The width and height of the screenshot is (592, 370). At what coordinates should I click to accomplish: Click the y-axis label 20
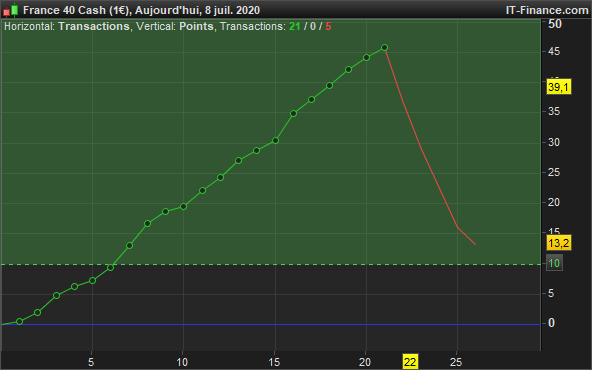553,202
